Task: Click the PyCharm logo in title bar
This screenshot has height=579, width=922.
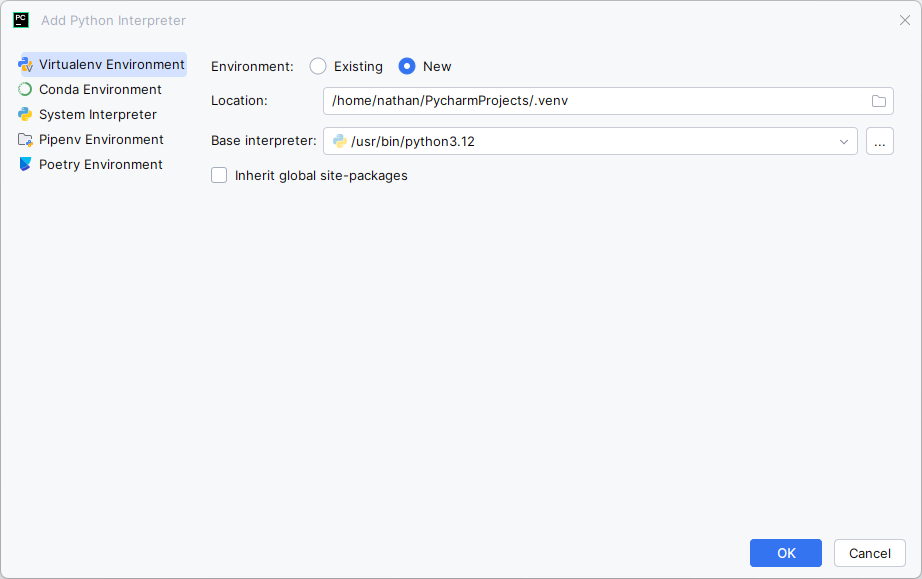Action: 21,20
